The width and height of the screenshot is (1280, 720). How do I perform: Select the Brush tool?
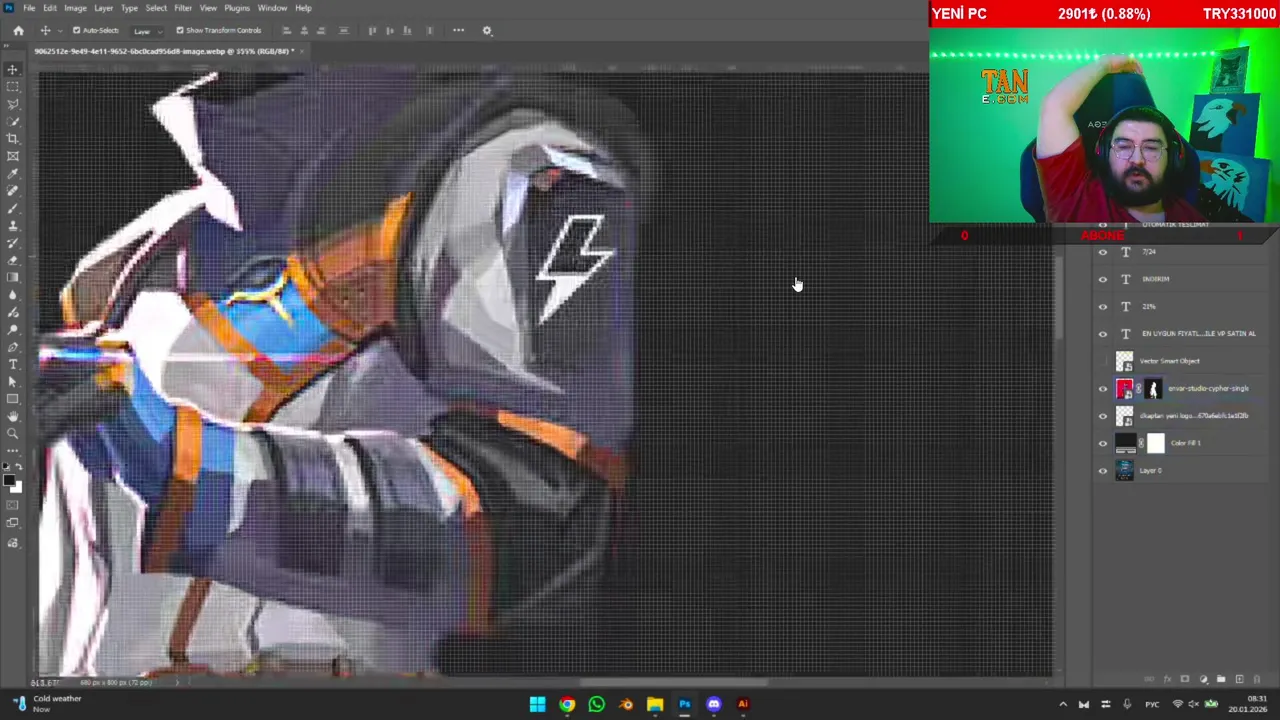point(13,207)
